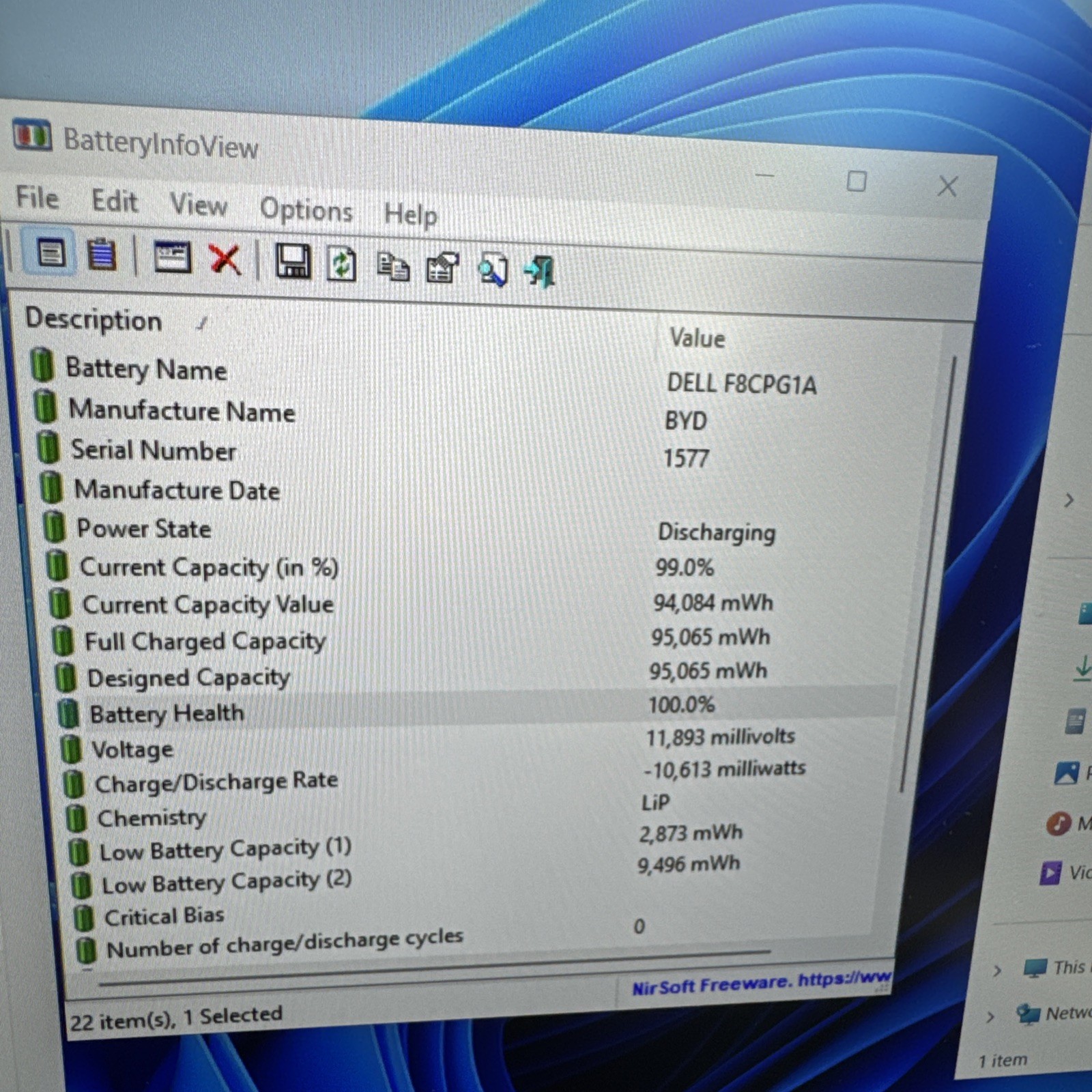This screenshot has width=1092, height=1092.
Task: Click the BYD manufacturer value
Action: [686, 421]
